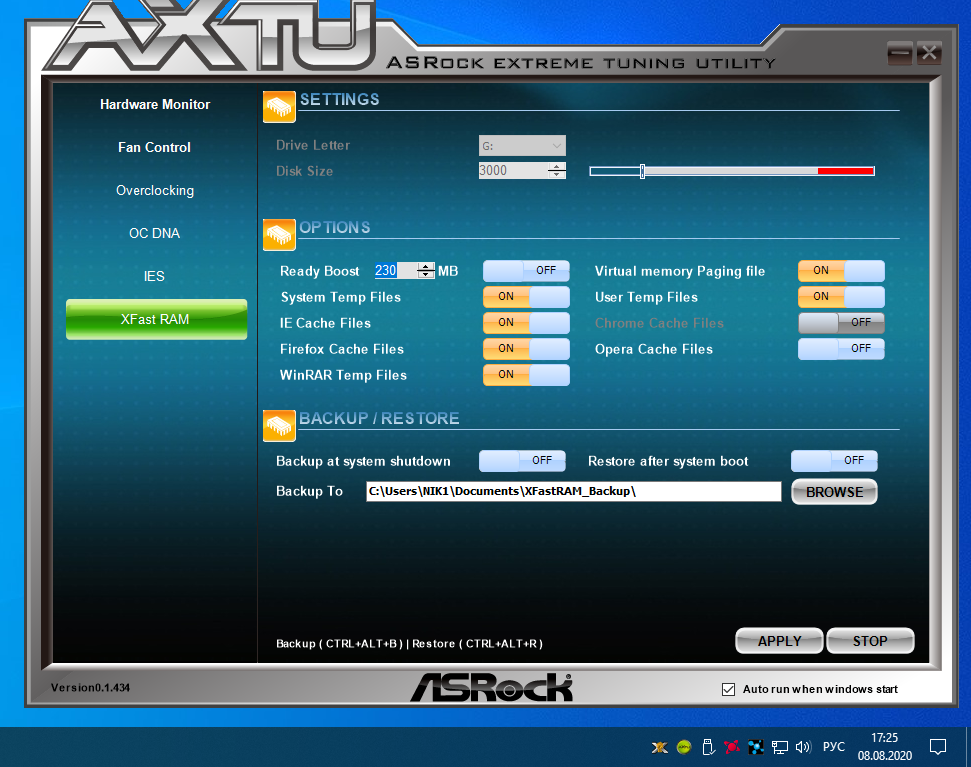This screenshot has height=767, width=971.
Task: Toggle the Chrome Cache Files switch
Action: [x=841, y=323]
